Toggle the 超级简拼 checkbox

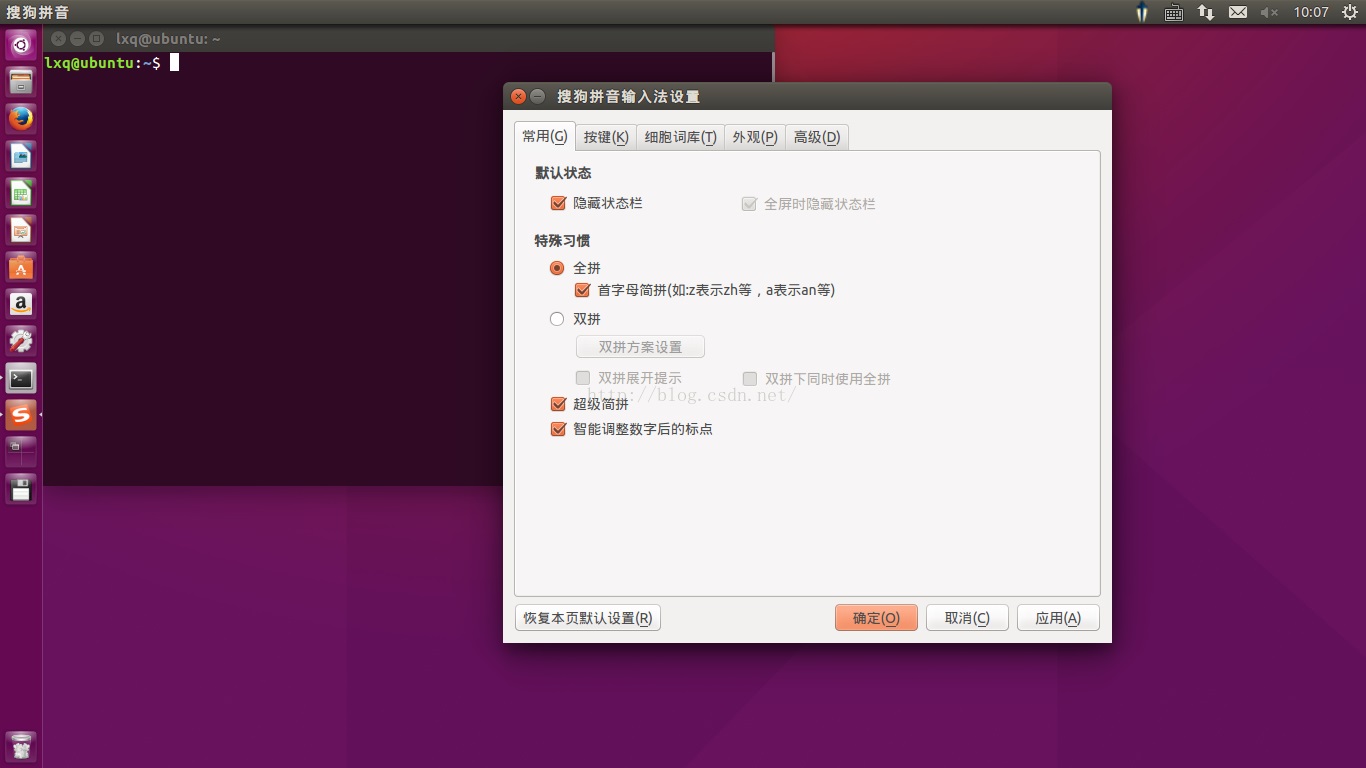(x=559, y=404)
